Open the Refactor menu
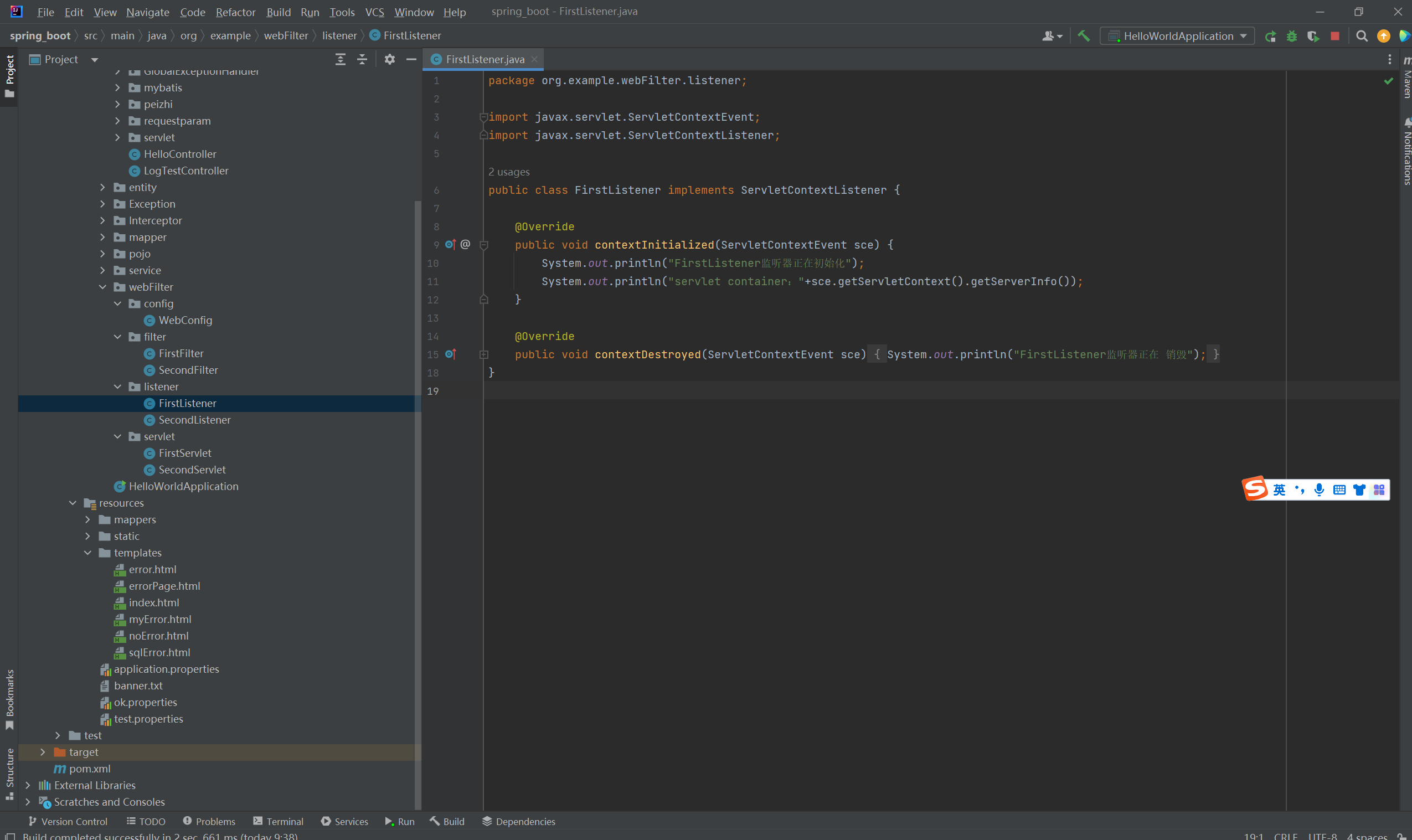The image size is (1412, 840). (x=235, y=12)
